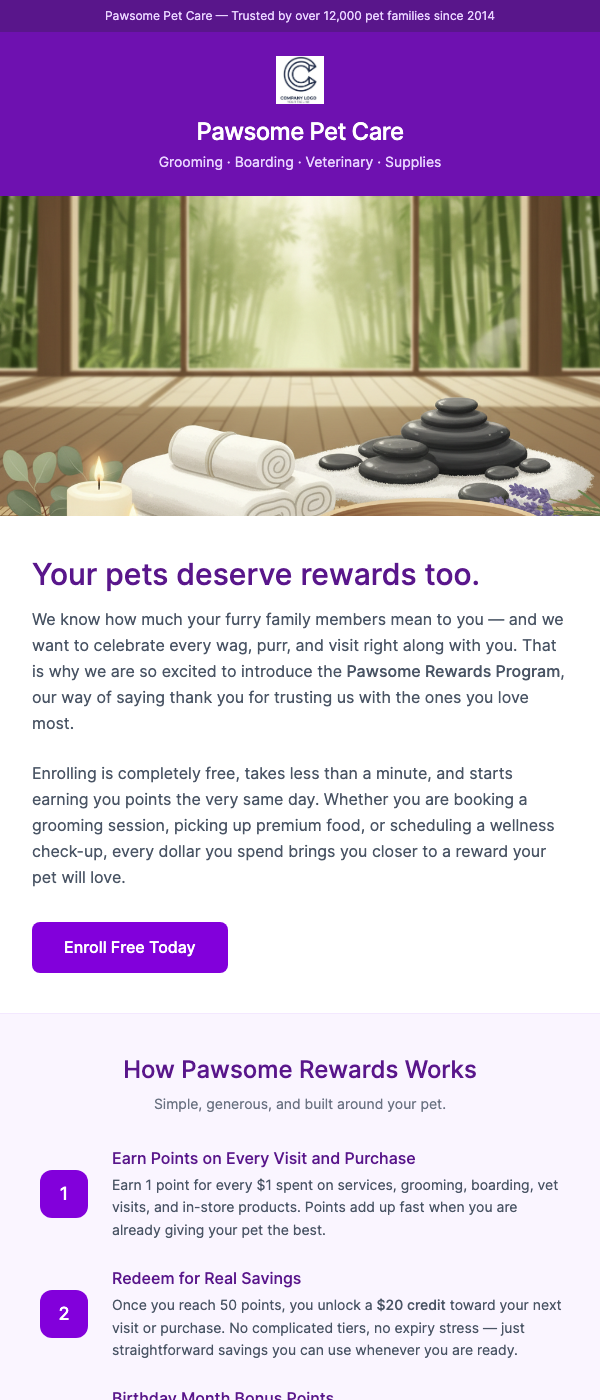
Task: Select the purple step badge numbered 1
Action: pos(64,1194)
